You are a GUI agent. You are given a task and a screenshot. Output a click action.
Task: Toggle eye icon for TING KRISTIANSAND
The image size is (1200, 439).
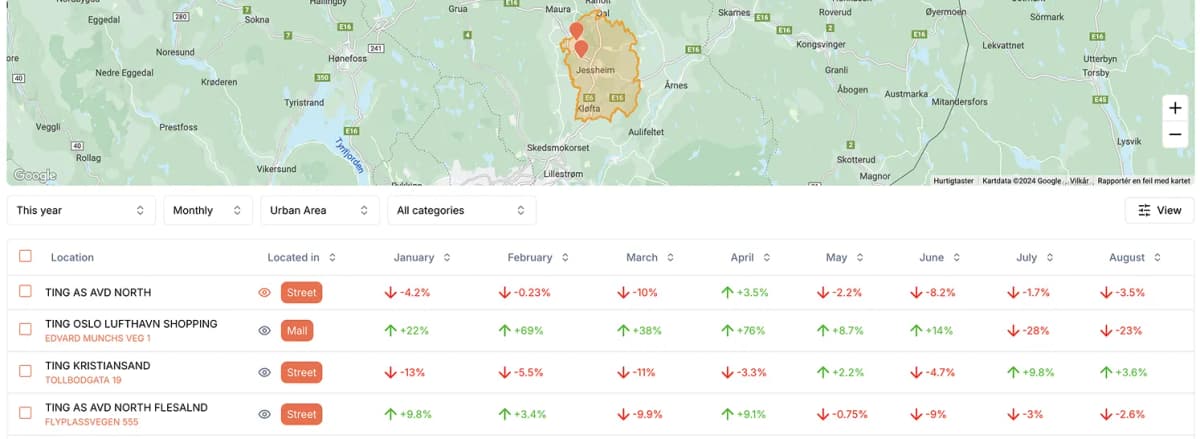[x=264, y=372]
